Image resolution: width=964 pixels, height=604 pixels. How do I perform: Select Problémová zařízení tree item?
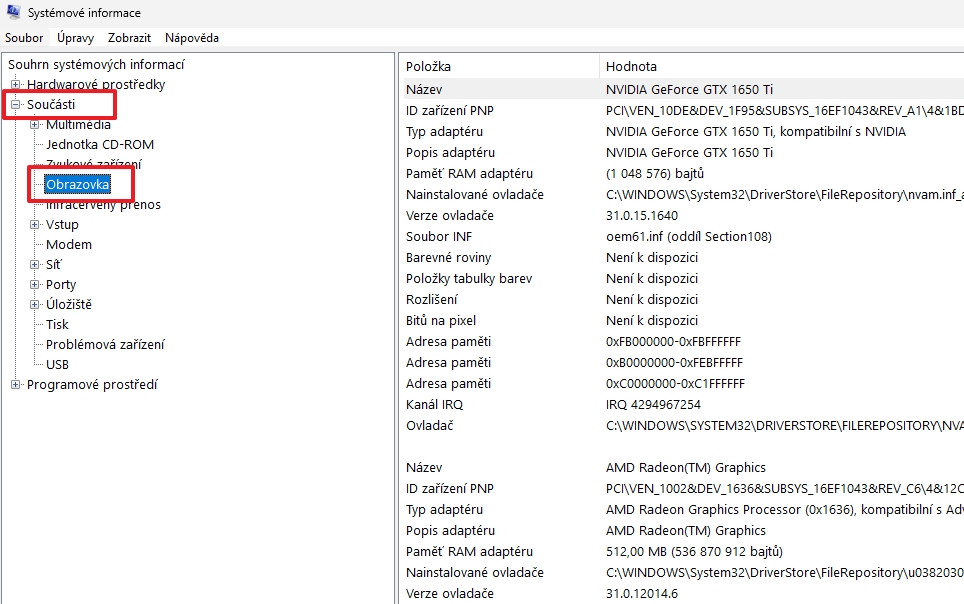[x=105, y=344]
